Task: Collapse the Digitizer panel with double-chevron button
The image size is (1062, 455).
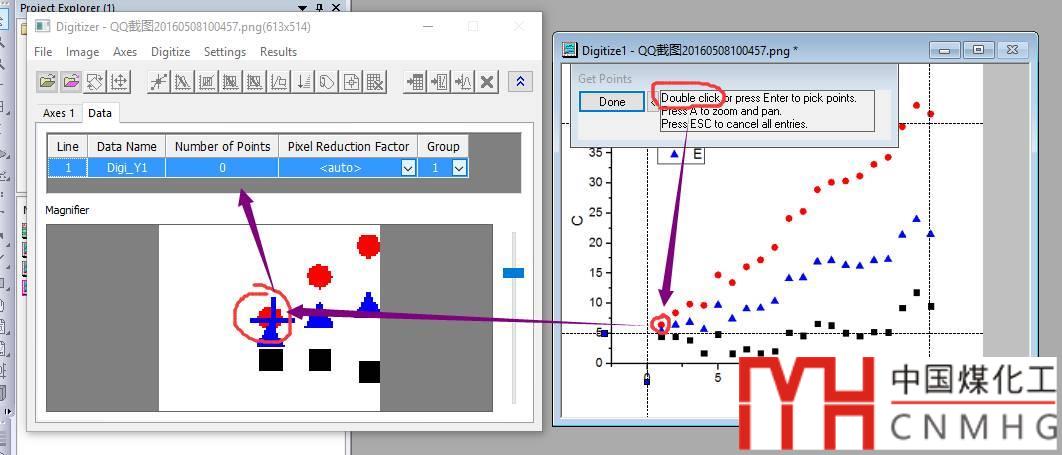Action: [520, 82]
